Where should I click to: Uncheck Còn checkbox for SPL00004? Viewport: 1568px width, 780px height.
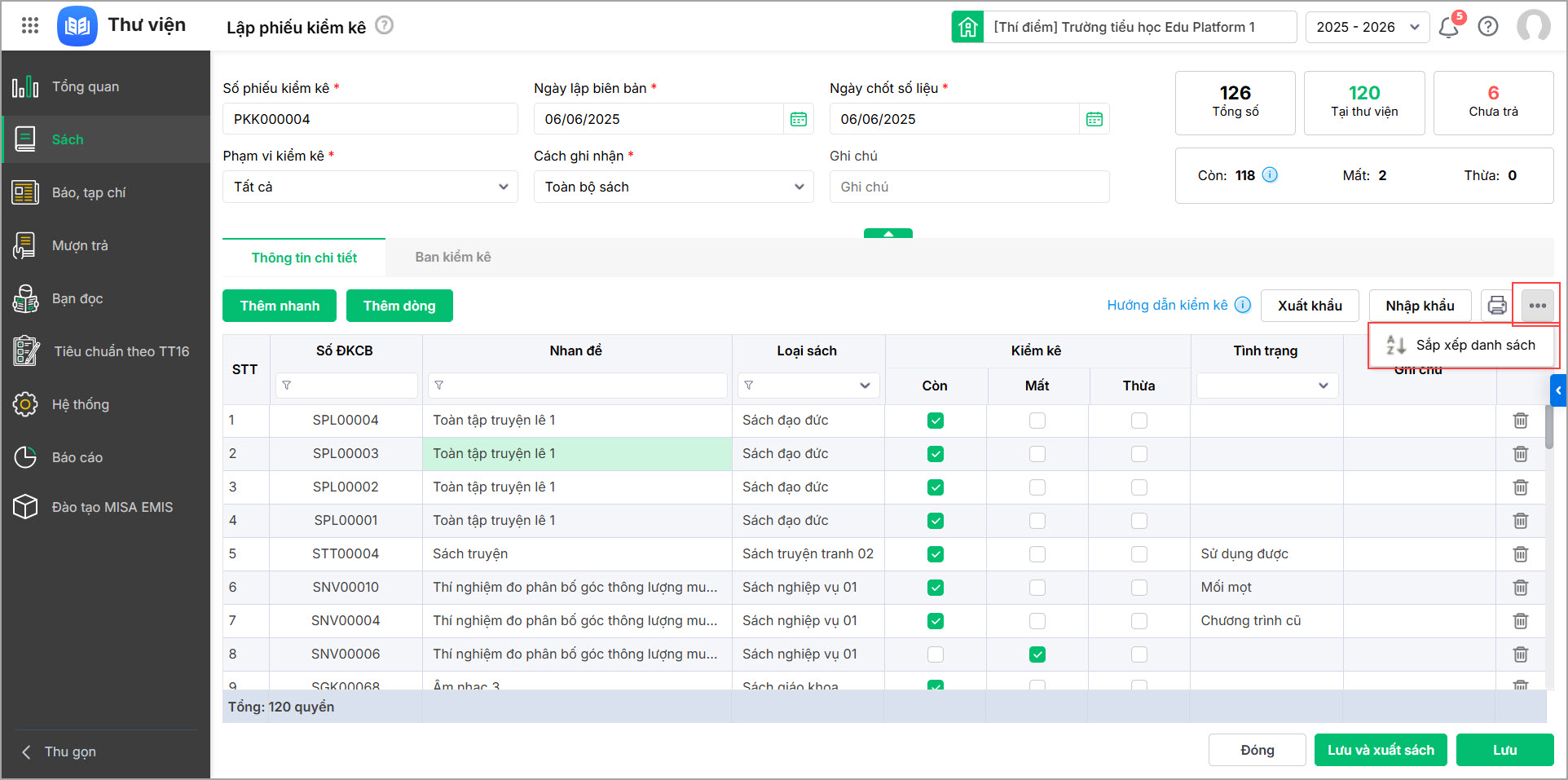(x=935, y=421)
